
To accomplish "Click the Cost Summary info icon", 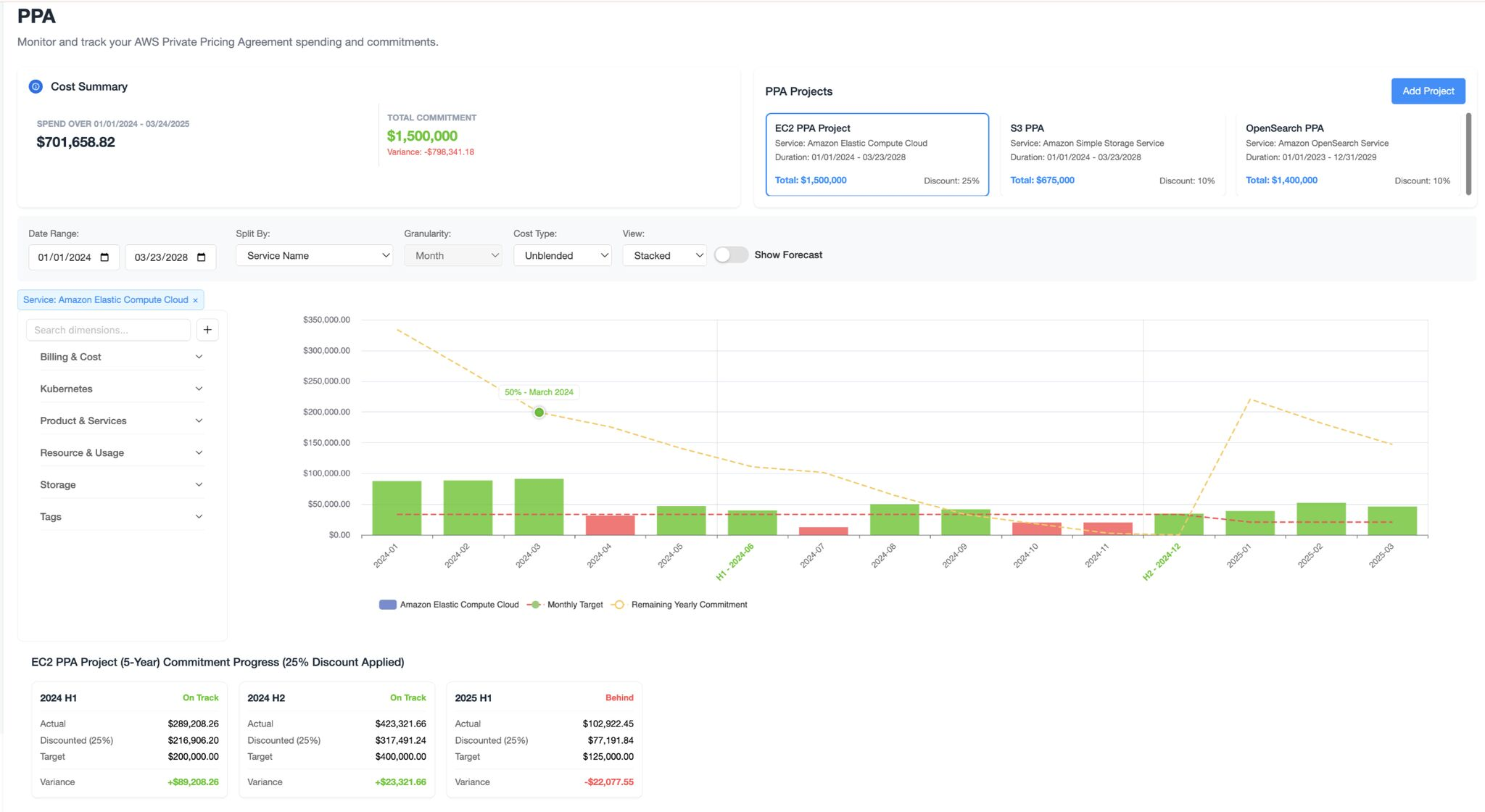I will point(36,86).
